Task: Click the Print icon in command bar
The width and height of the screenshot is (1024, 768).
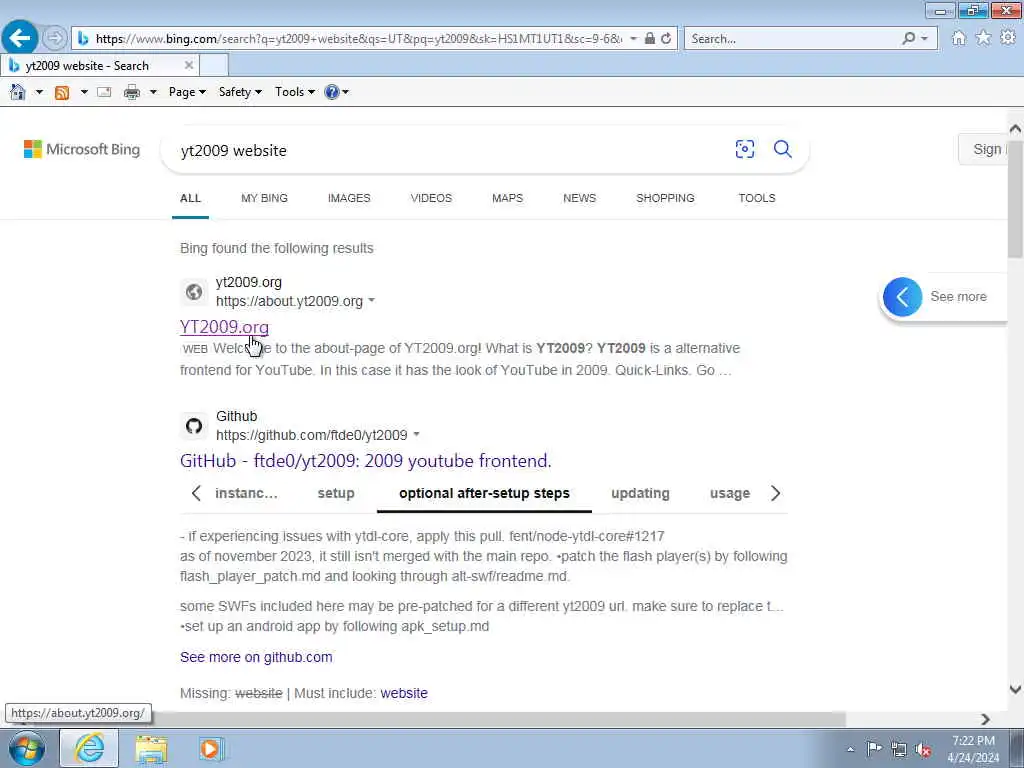Action: [132, 92]
